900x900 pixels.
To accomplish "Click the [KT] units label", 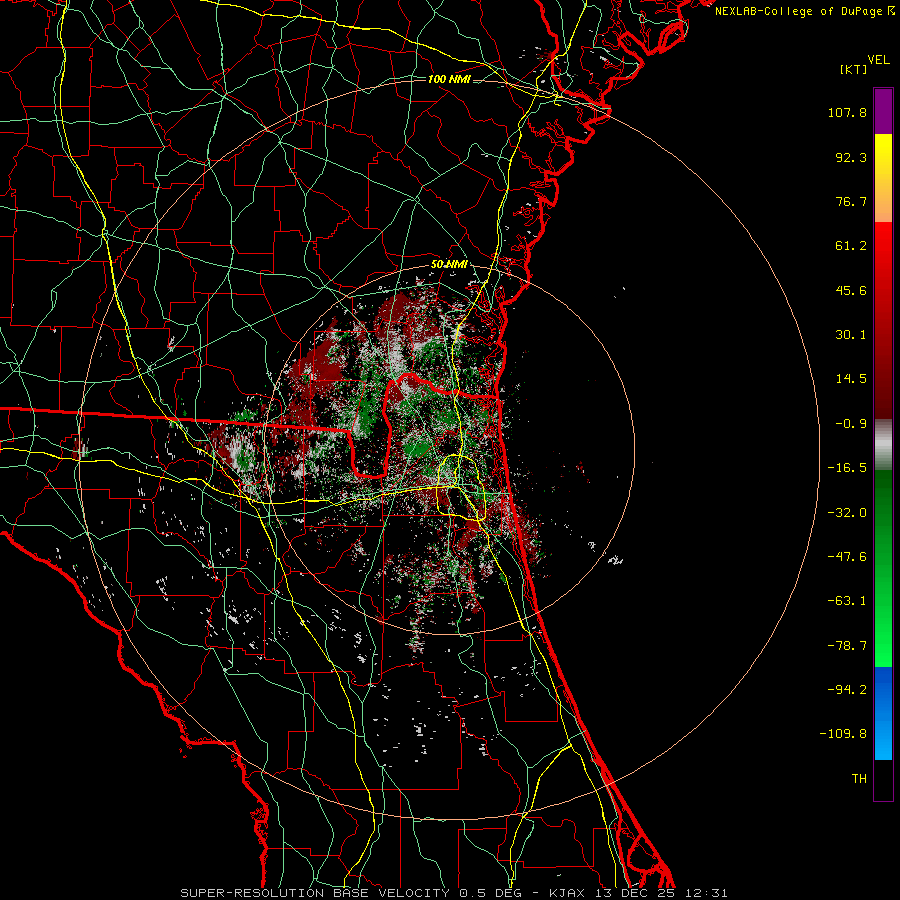I will point(854,69).
